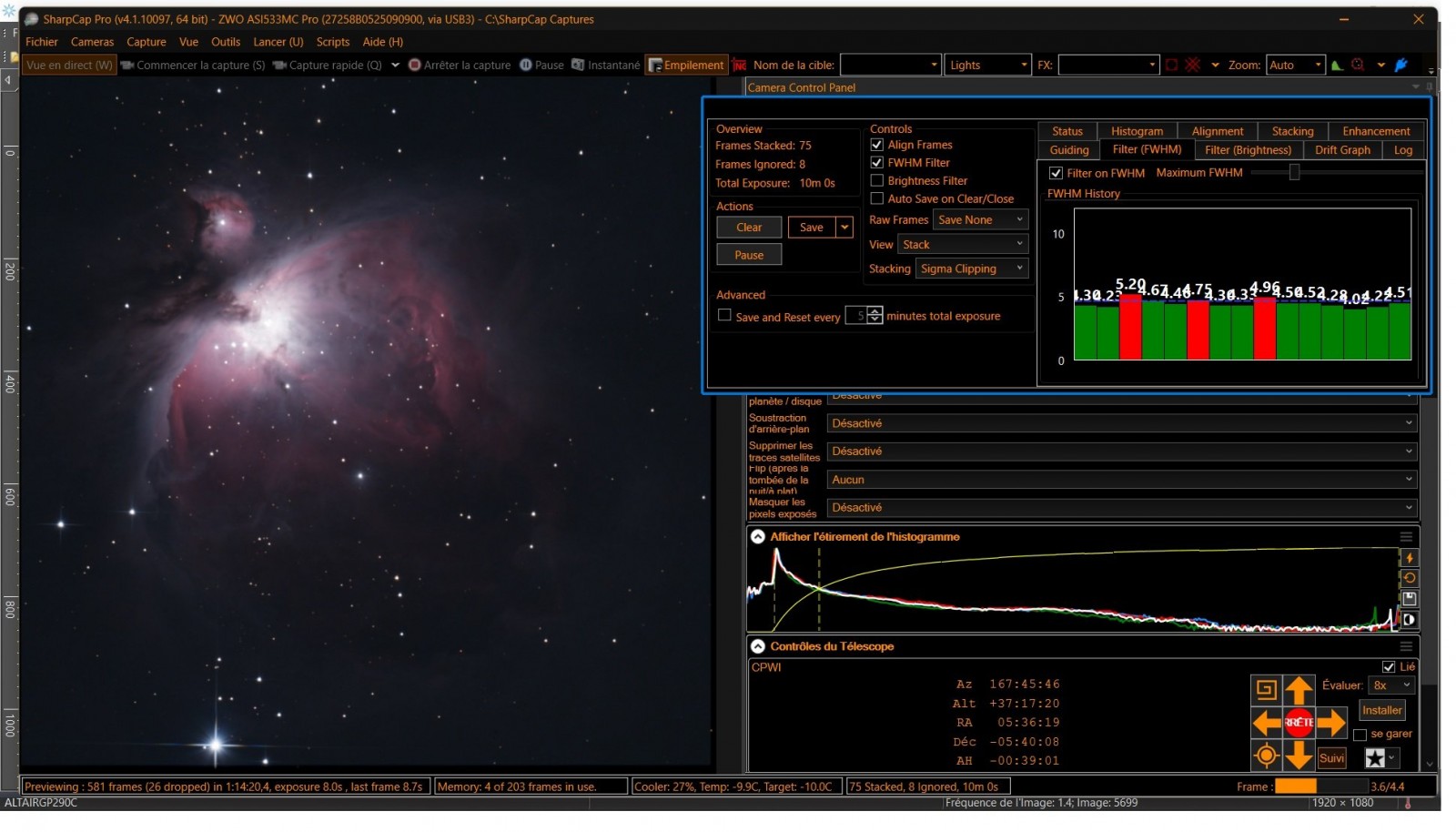1456x832 pixels.
Task: Open the histogram panel hamburger menu
Action: click(x=1406, y=537)
